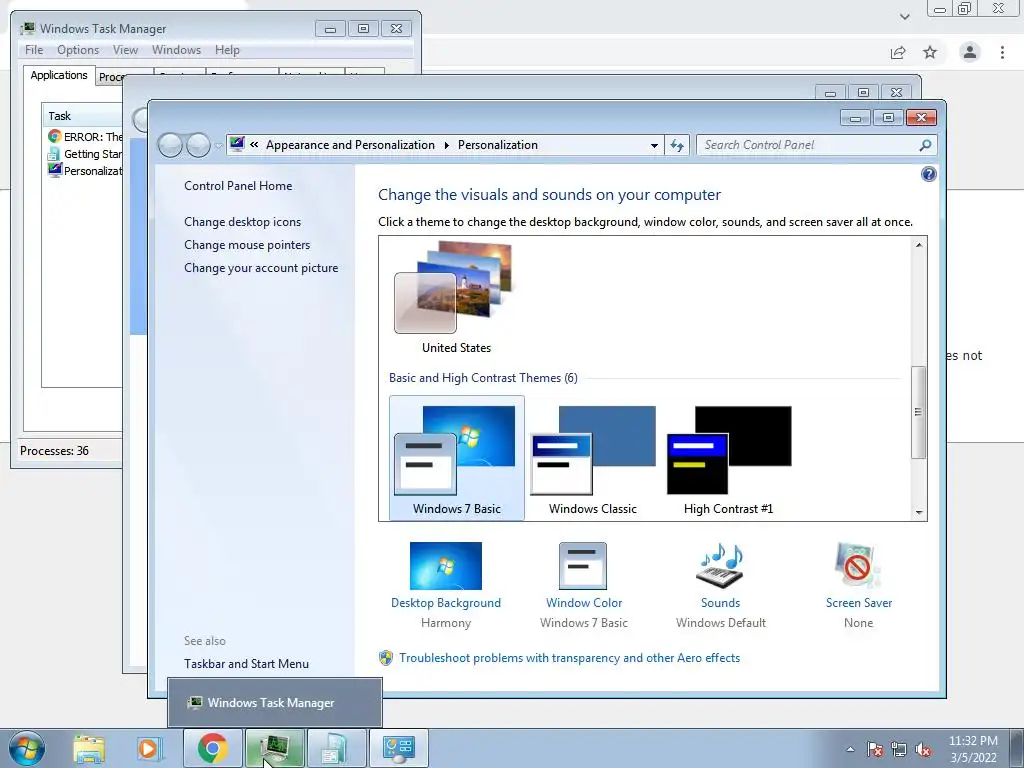Click the Back arrow in Personalization window

click(170, 145)
